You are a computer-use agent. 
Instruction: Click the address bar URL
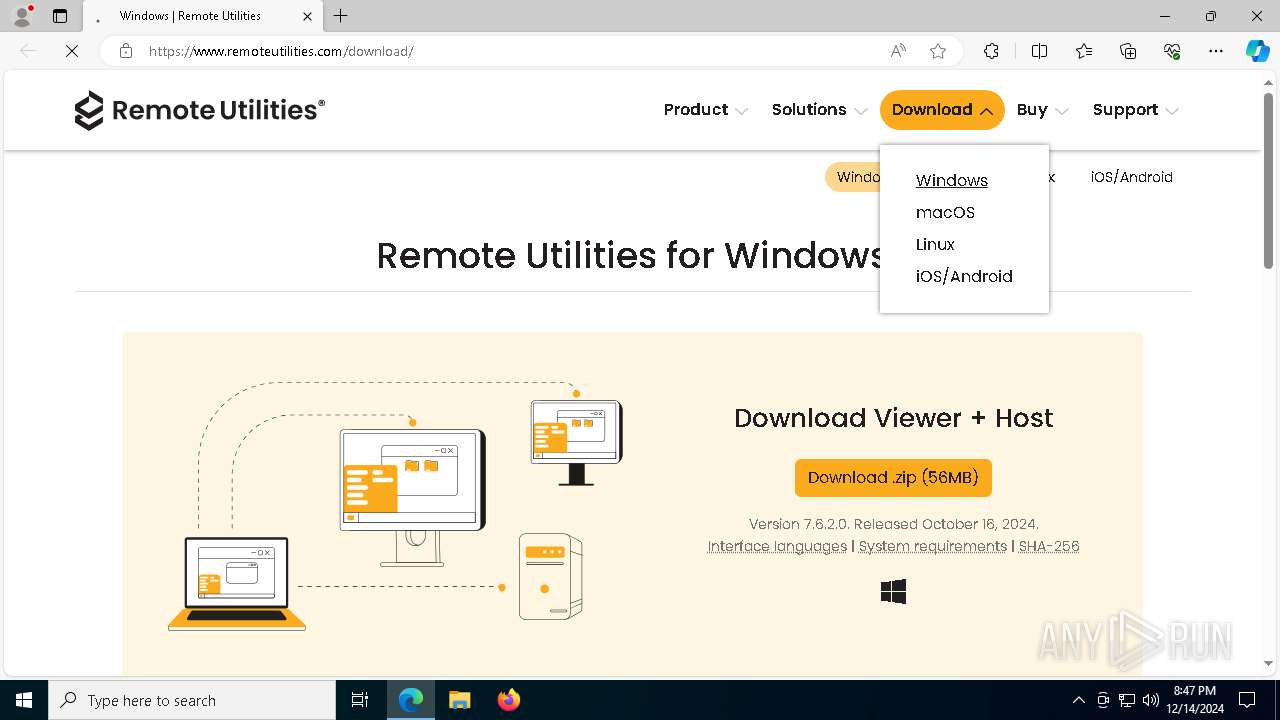[281, 51]
